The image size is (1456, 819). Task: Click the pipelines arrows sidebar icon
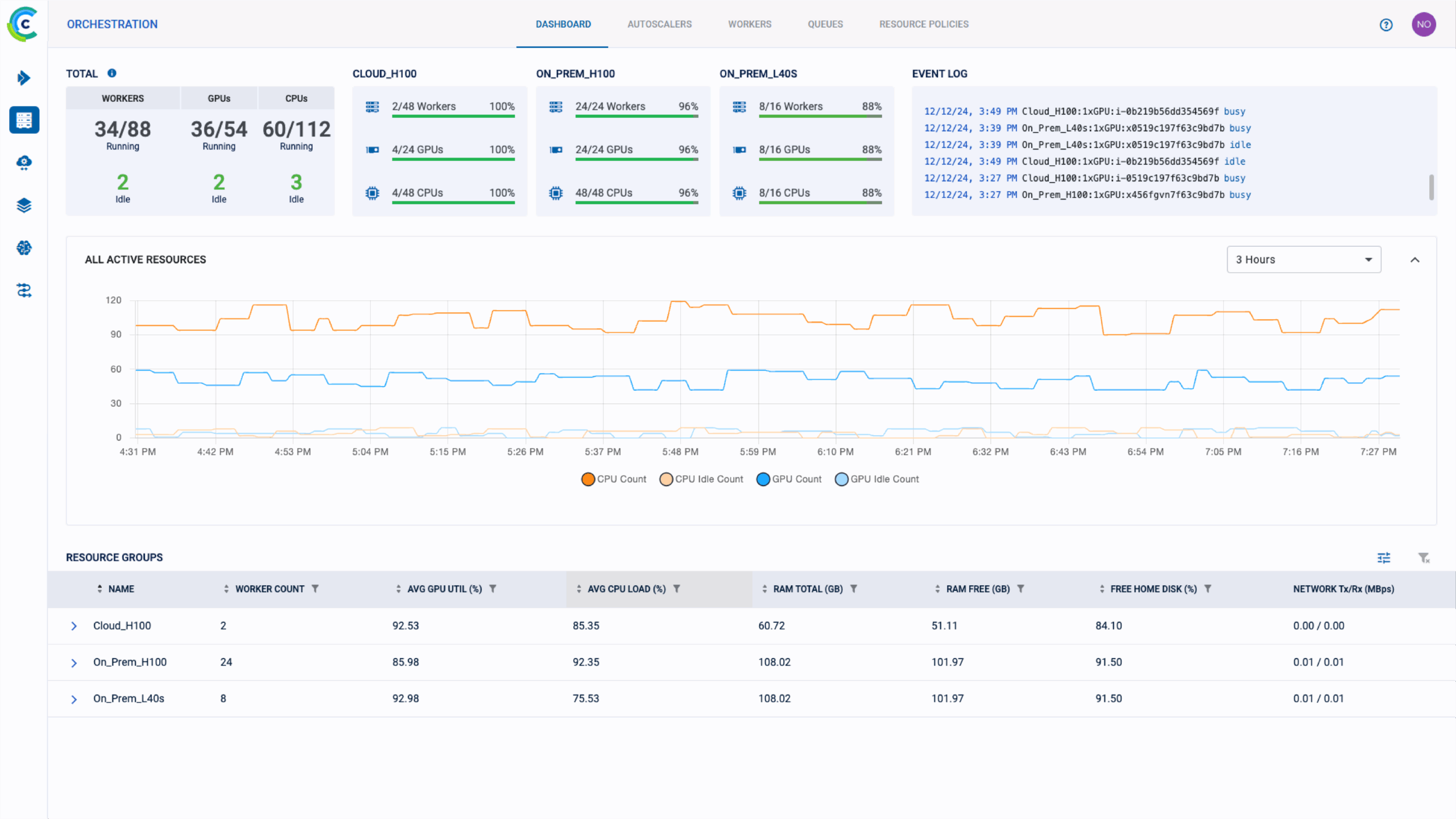pyautogui.click(x=24, y=291)
